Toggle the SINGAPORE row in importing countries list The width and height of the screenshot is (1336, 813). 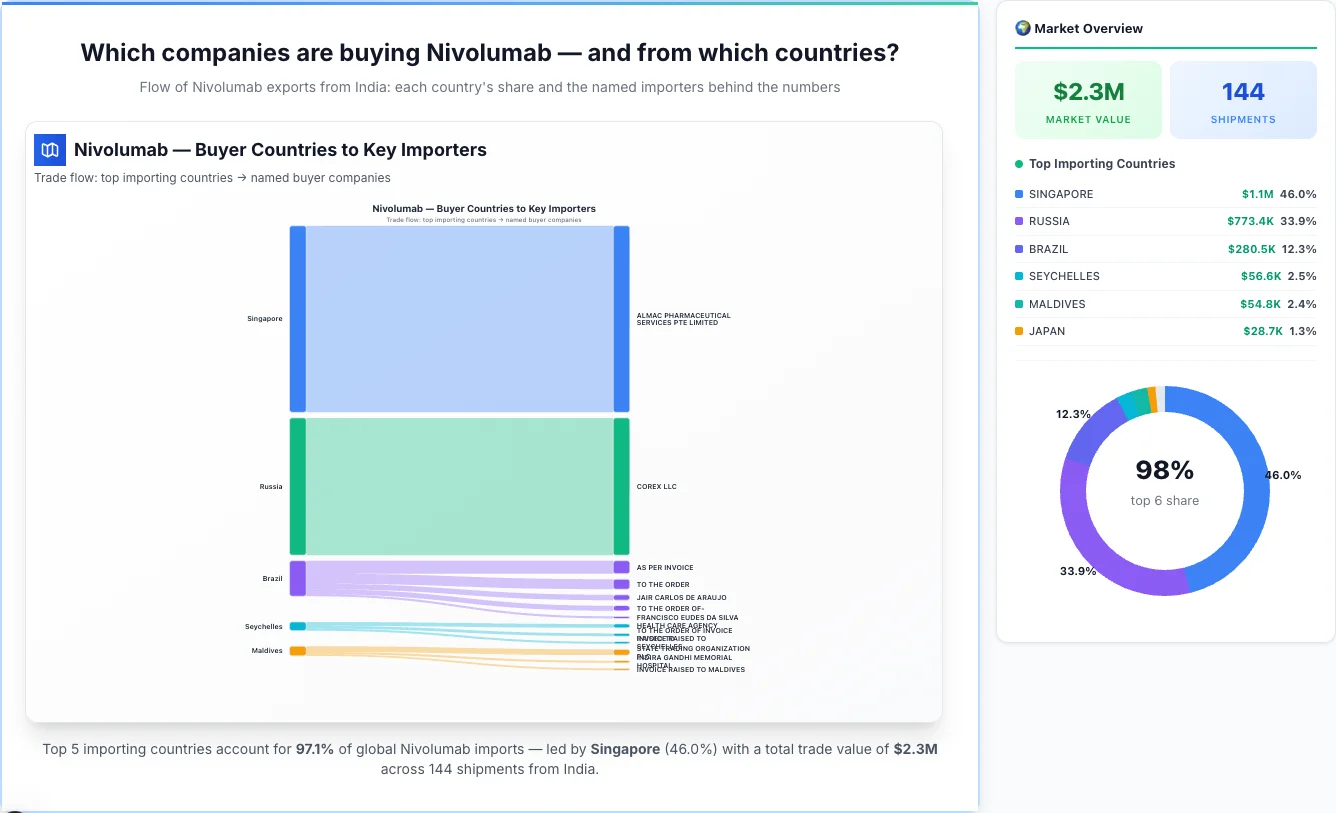pos(1165,194)
